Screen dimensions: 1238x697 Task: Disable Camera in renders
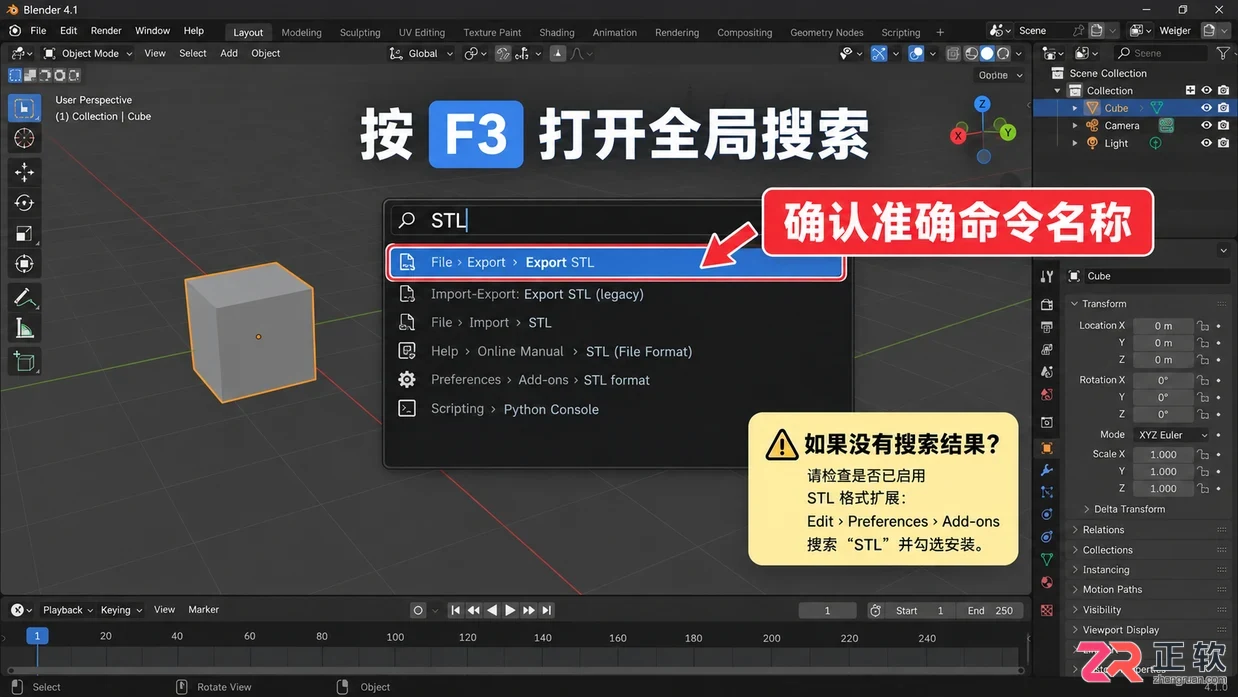pyautogui.click(x=1223, y=126)
